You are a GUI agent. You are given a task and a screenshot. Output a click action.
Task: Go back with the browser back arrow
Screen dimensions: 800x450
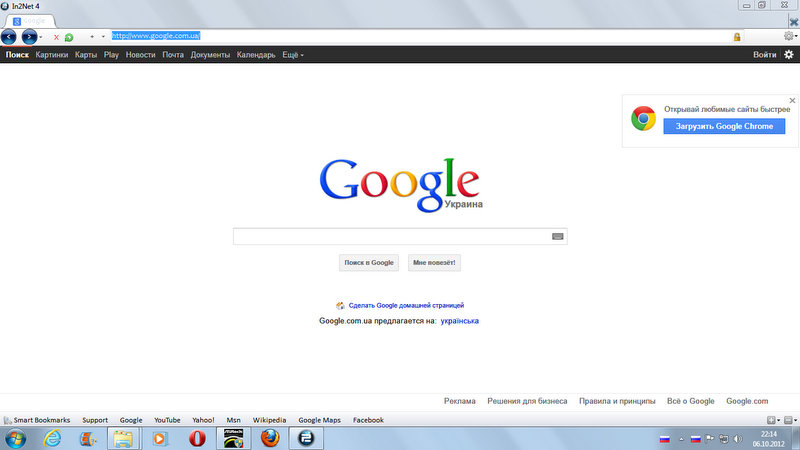(9, 37)
